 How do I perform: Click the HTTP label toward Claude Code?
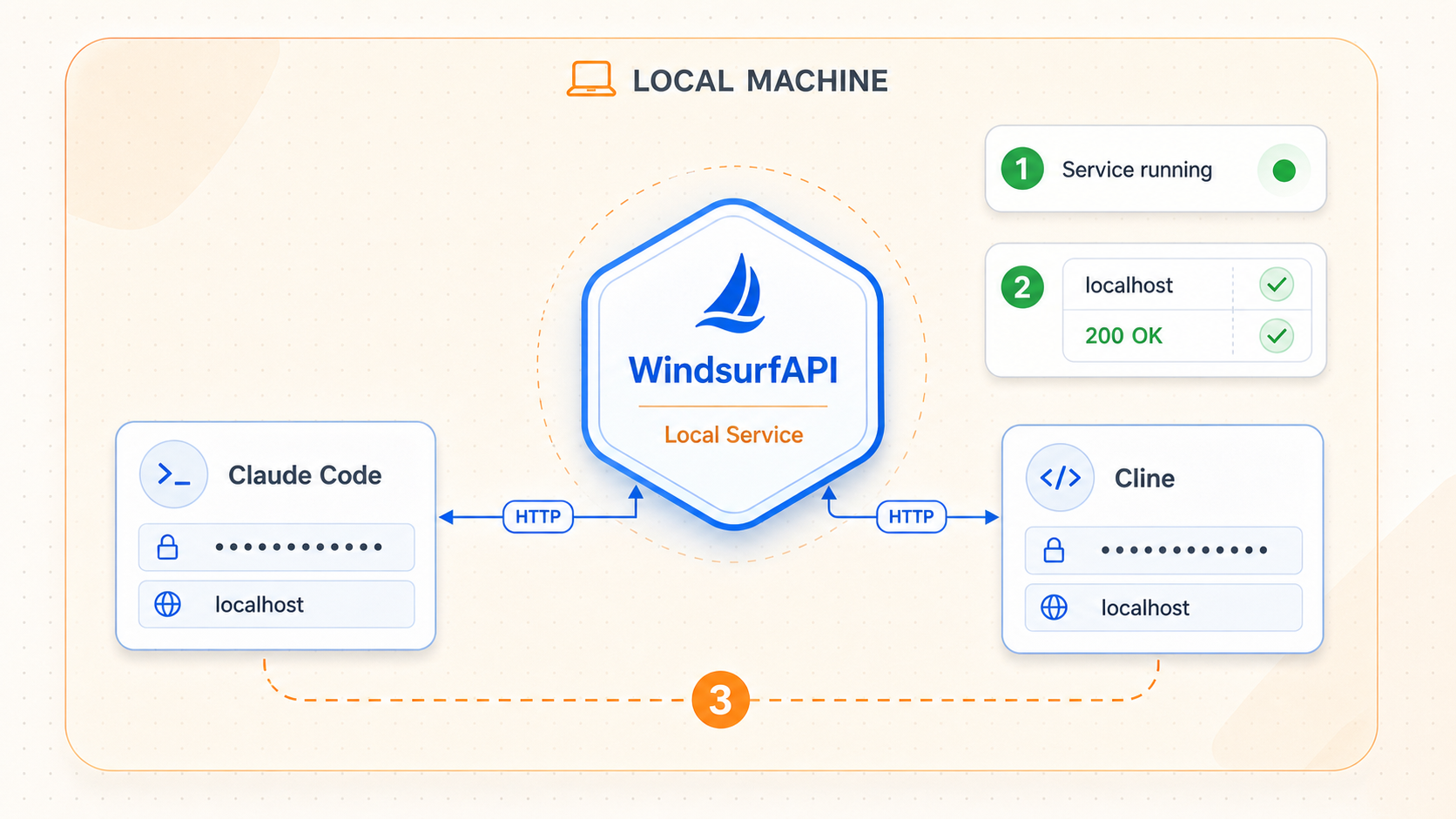tap(538, 517)
